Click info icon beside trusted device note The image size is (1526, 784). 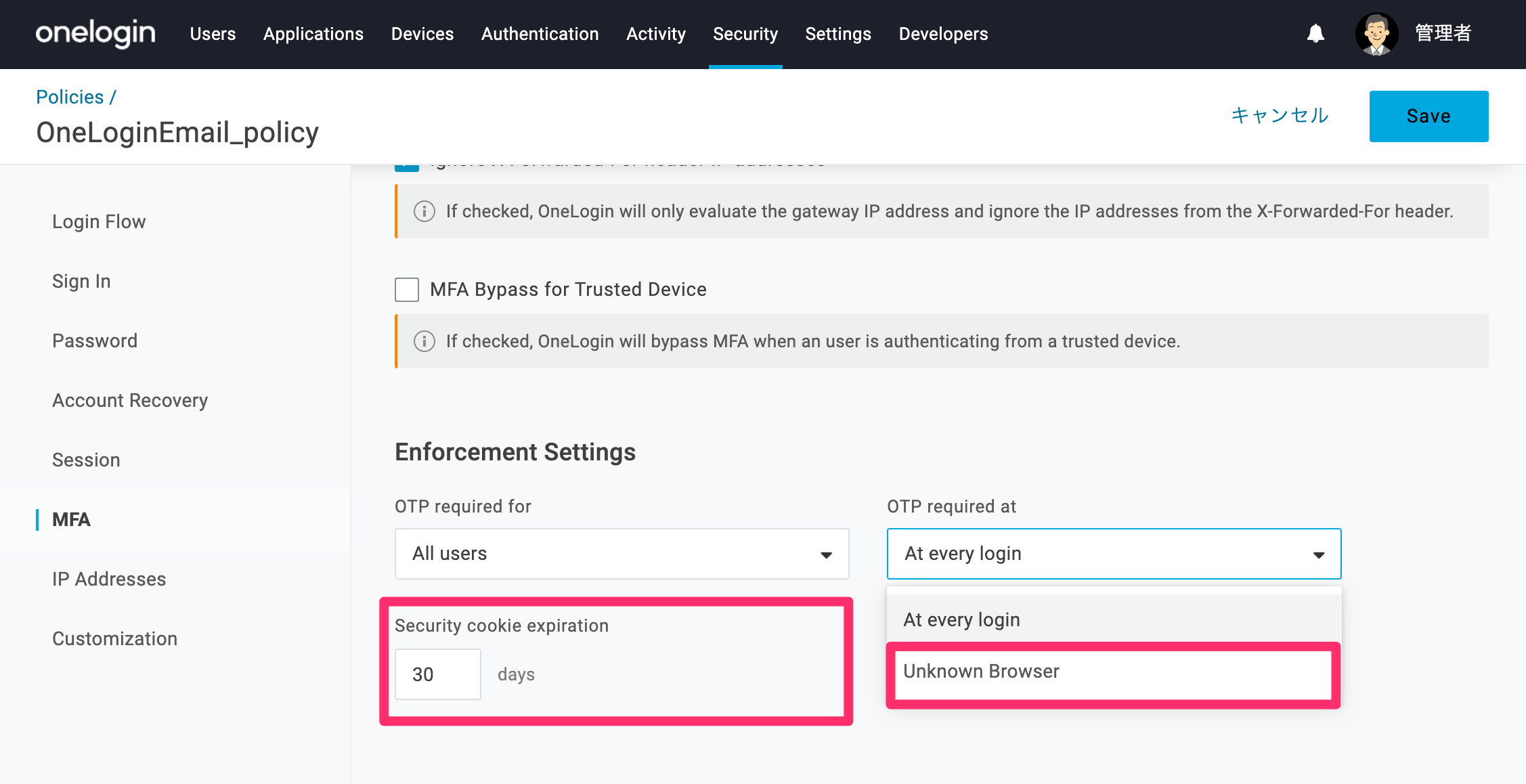tap(424, 341)
